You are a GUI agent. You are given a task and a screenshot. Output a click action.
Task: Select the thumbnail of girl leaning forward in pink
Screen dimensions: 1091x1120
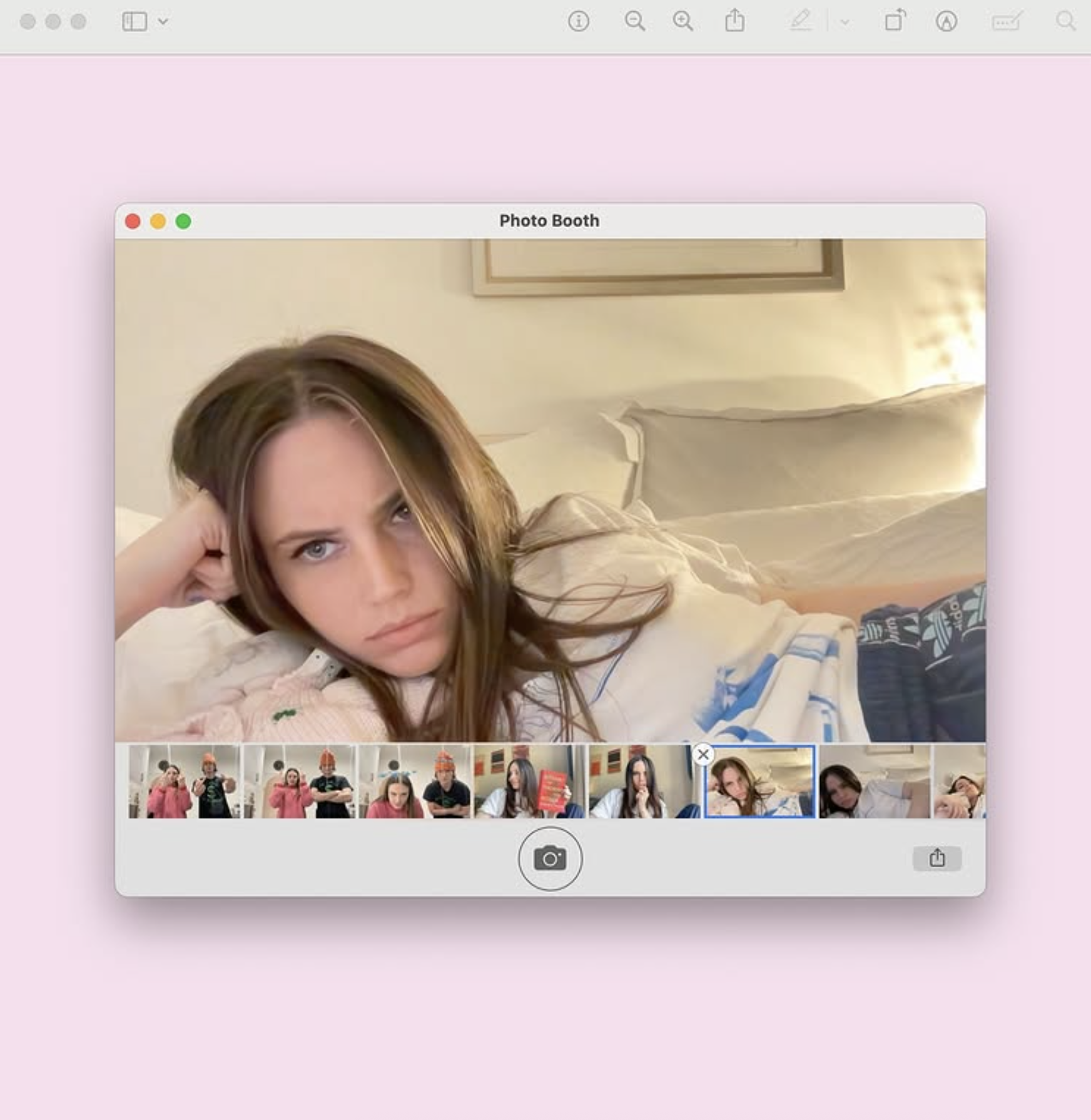coord(415,781)
